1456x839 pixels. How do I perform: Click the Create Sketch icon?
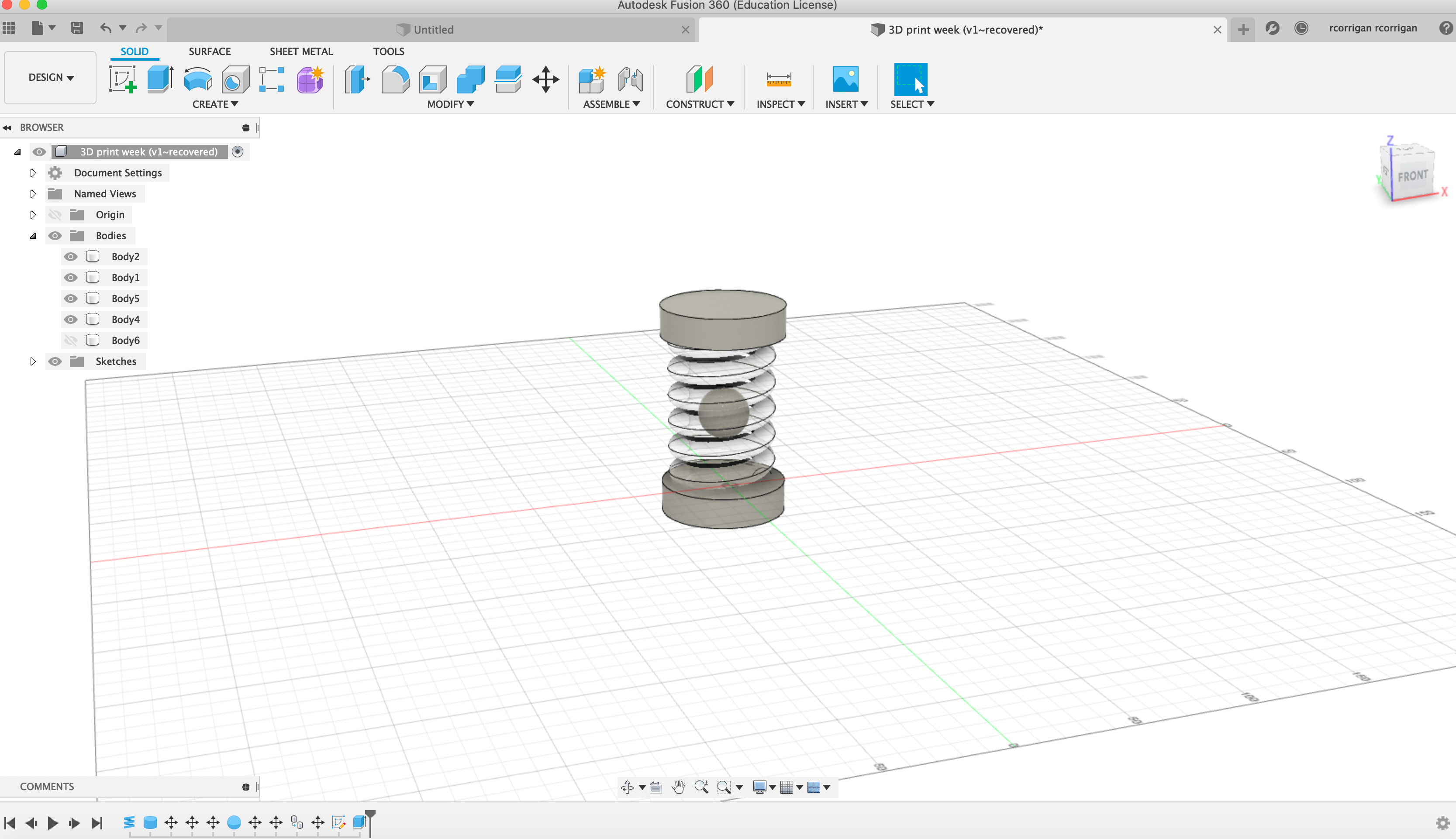click(x=122, y=79)
